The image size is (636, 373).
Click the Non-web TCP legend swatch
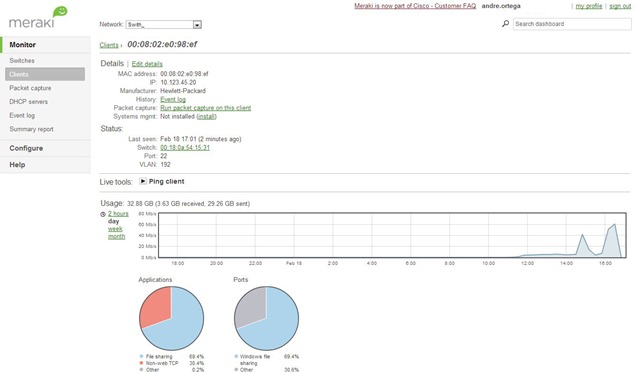[x=141, y=363]
